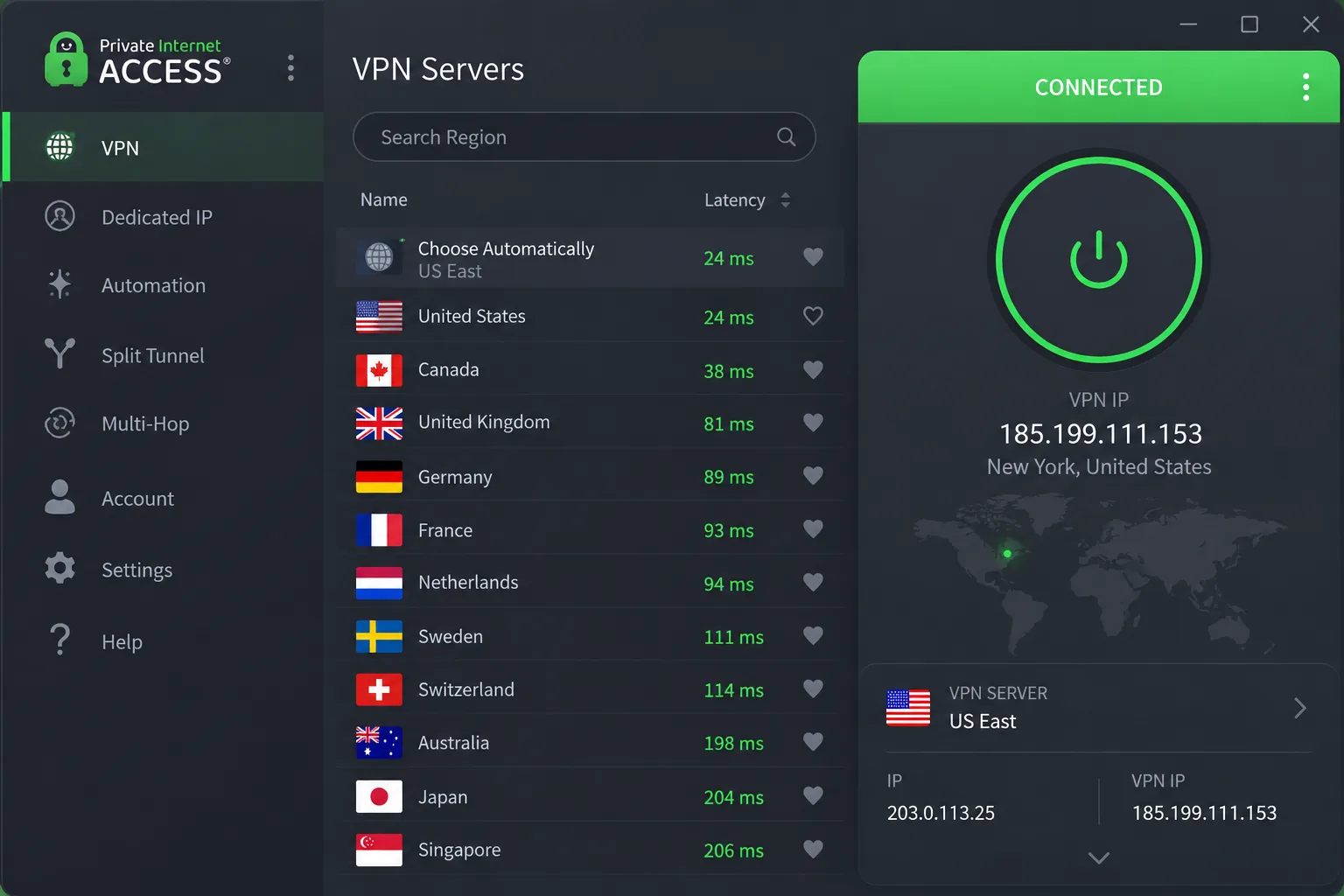Open the Help section
This screenshot has height=896, width=1344.
point(164,641)
